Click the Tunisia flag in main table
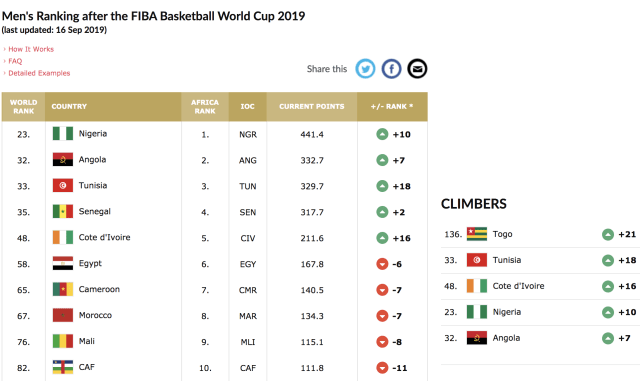This screenshot has height=381, width=640. (63, 185)
